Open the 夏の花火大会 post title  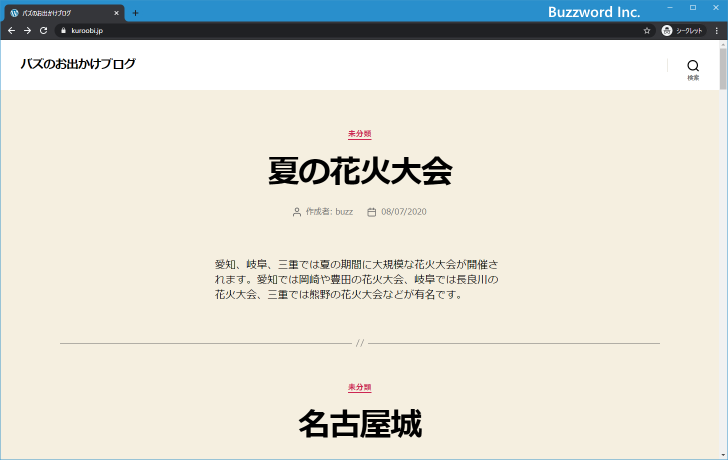(360, 171)
